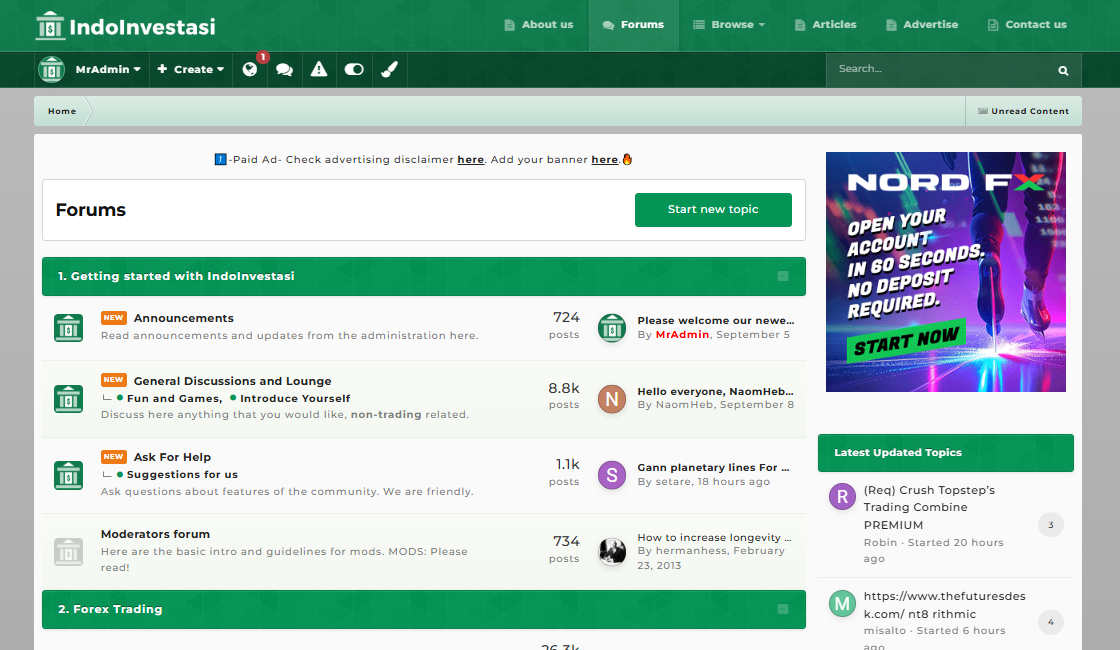This screenshot has height=650, width=1120.
Task: Open the notifications globe icon
Action: click(250, 70)
